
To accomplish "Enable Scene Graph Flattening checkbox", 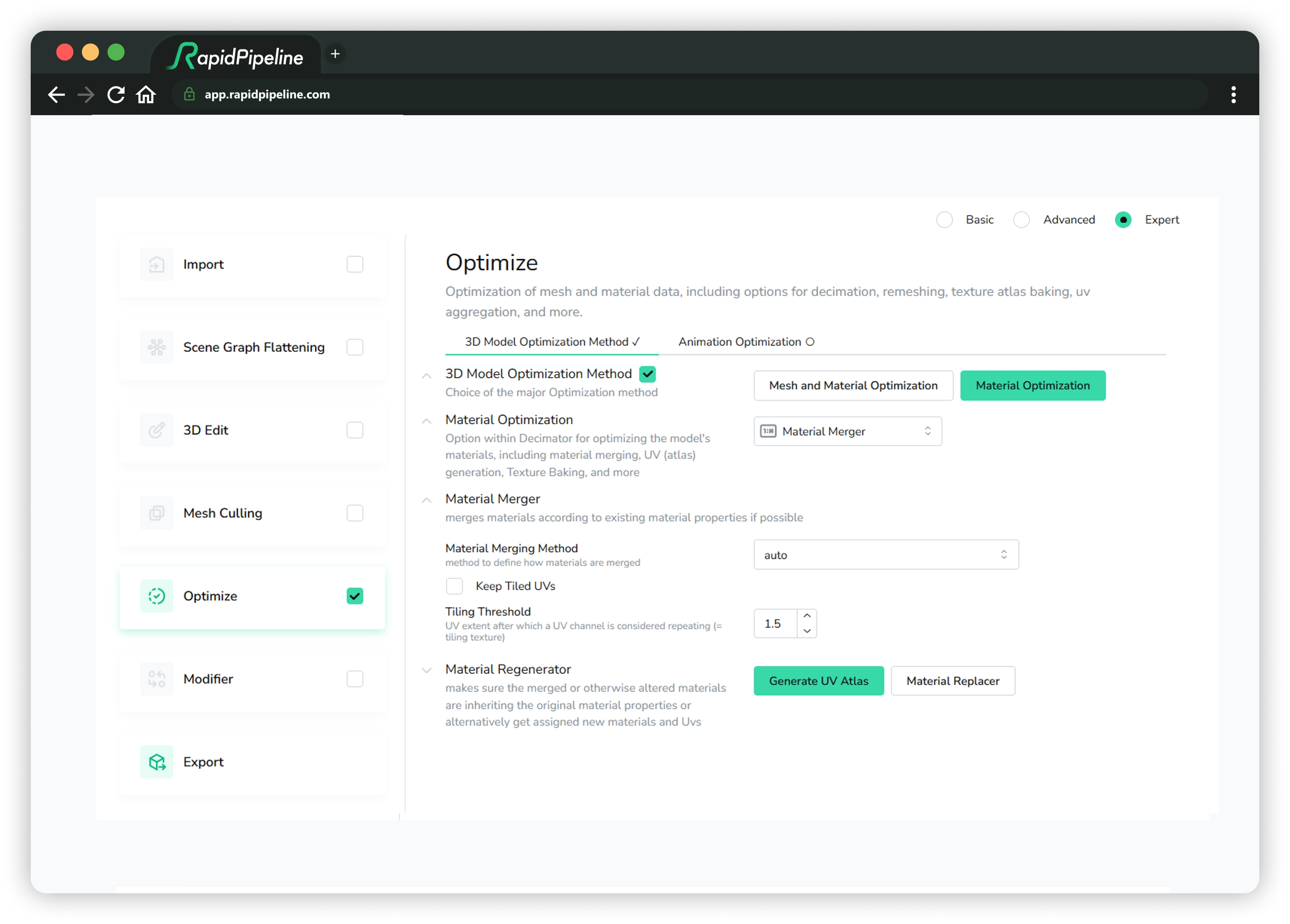I will click(x=355, y=347).
